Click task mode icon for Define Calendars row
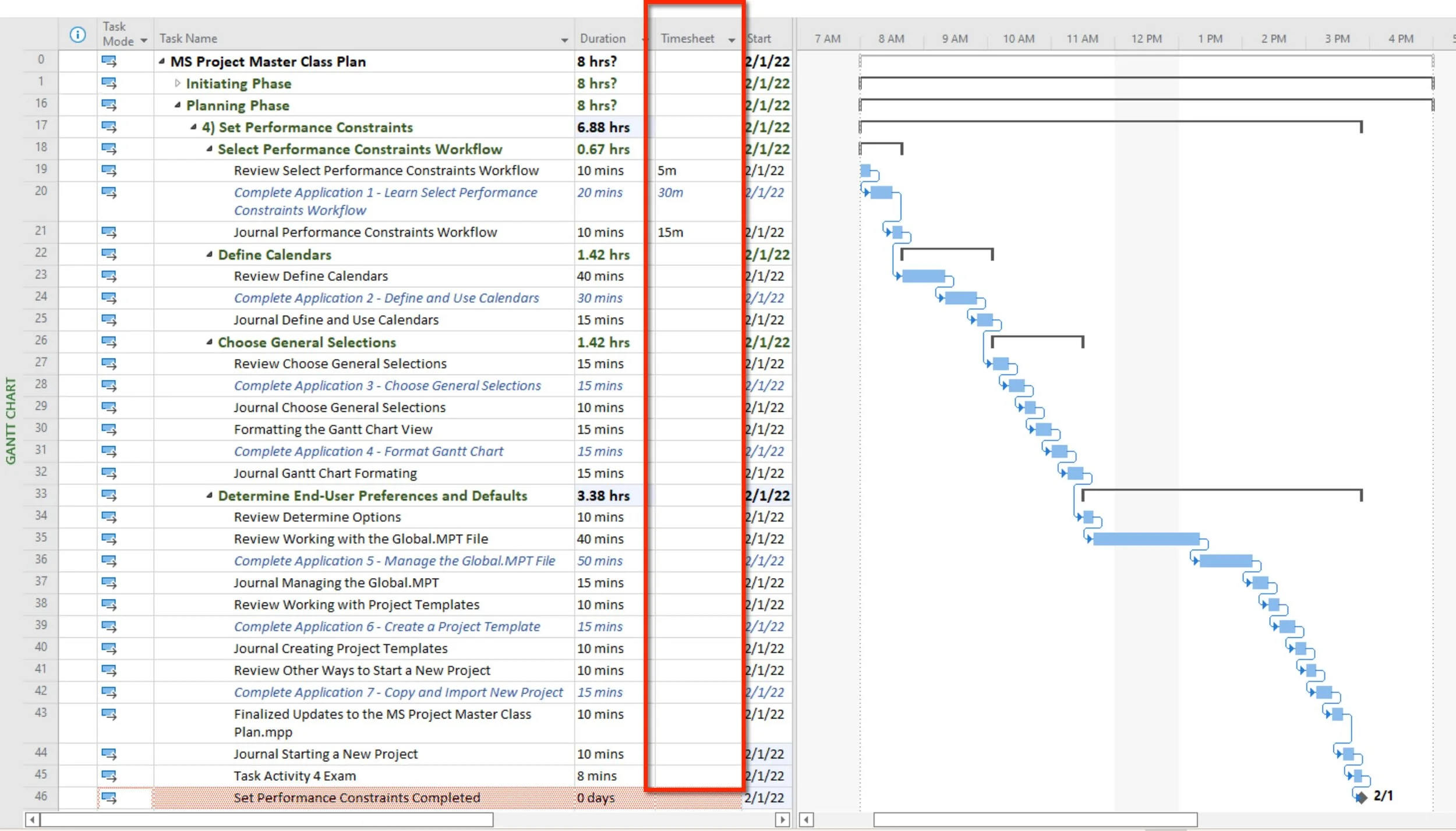 (x=109, y=255)
